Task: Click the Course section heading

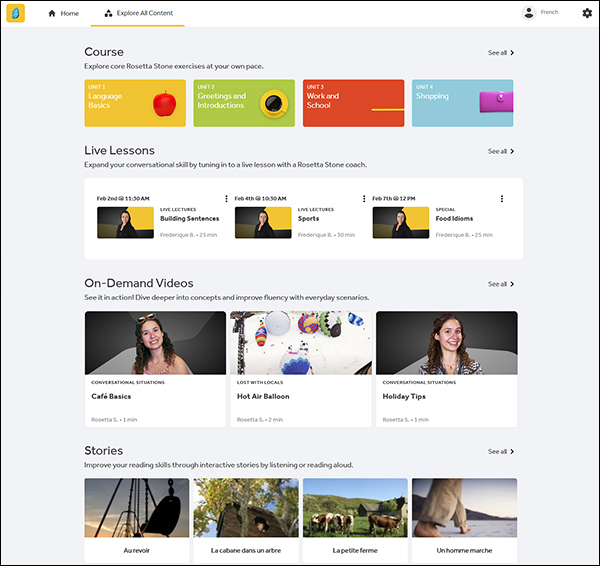Action: click(x=104, y=52)
